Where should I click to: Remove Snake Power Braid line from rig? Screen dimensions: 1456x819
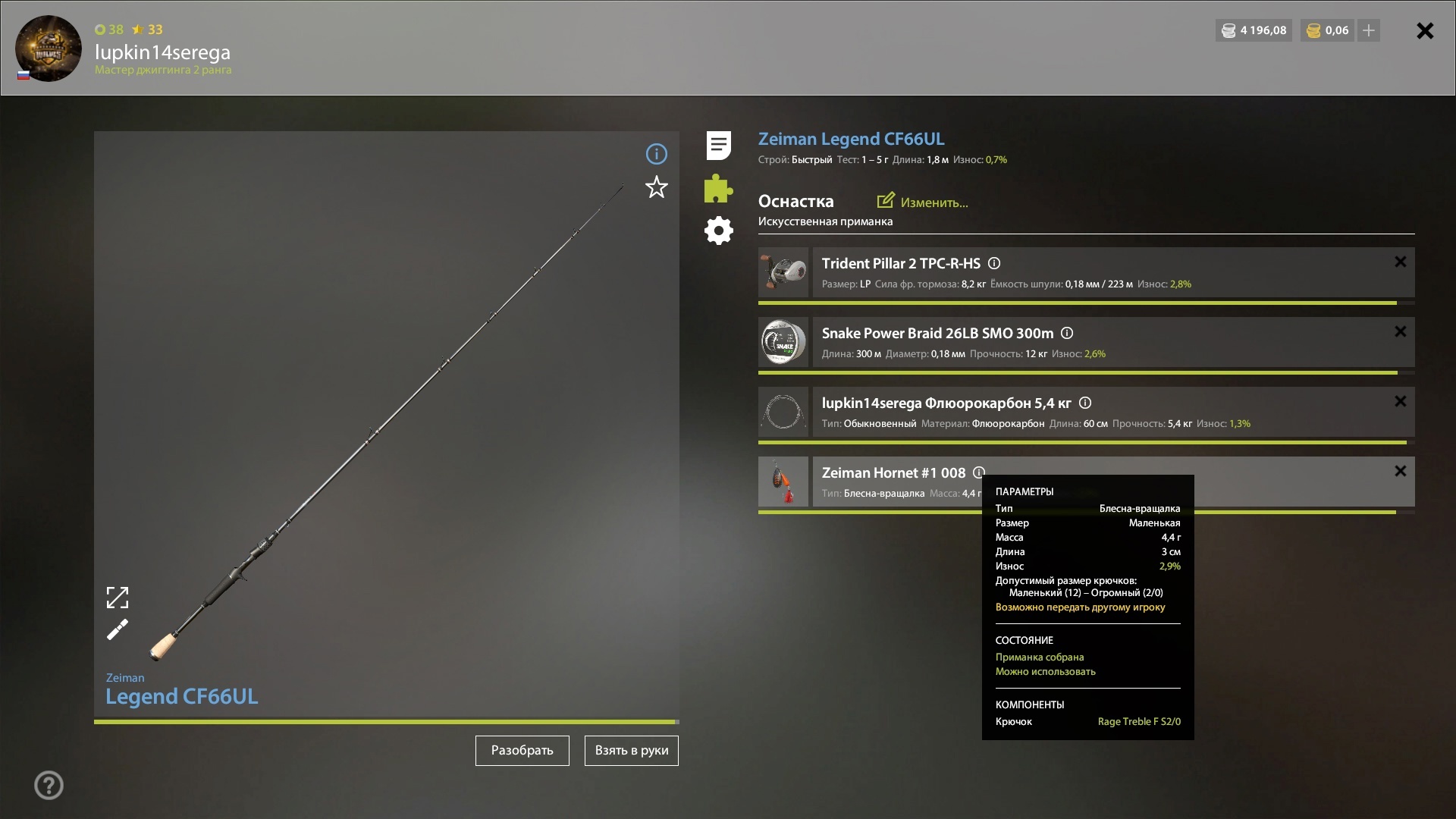click(x=1401, y=331)
